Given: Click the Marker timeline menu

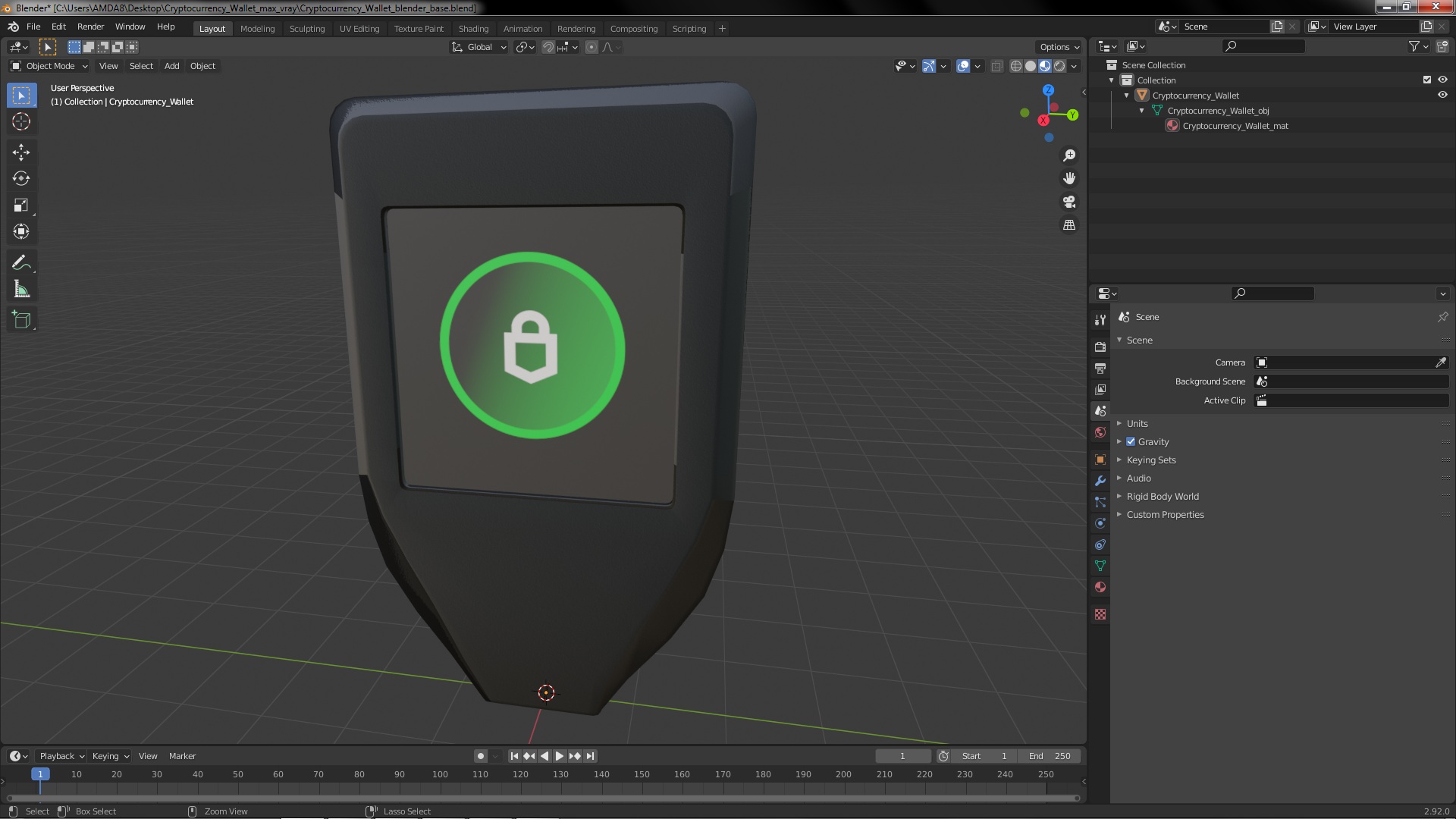Looking at the screenshot, I should tap(182, 756).
